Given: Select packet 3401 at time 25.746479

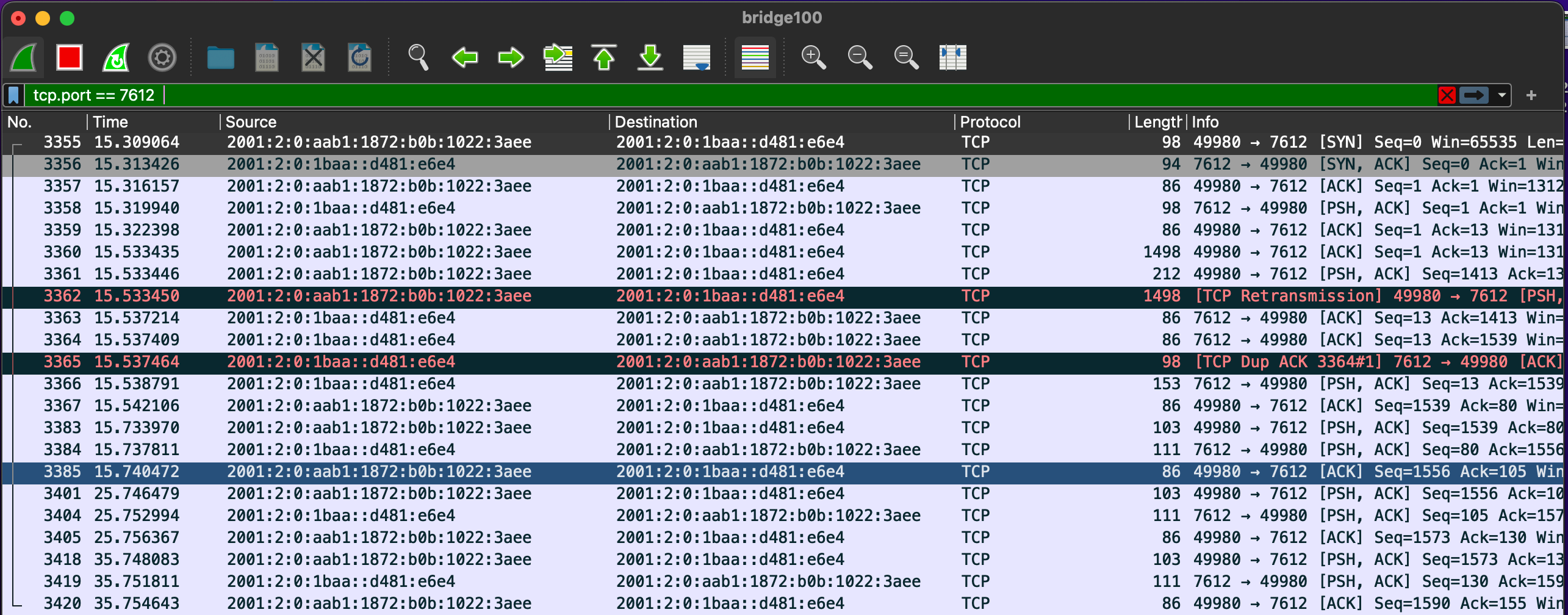Looking at the screenshot, I should [784, 494].
